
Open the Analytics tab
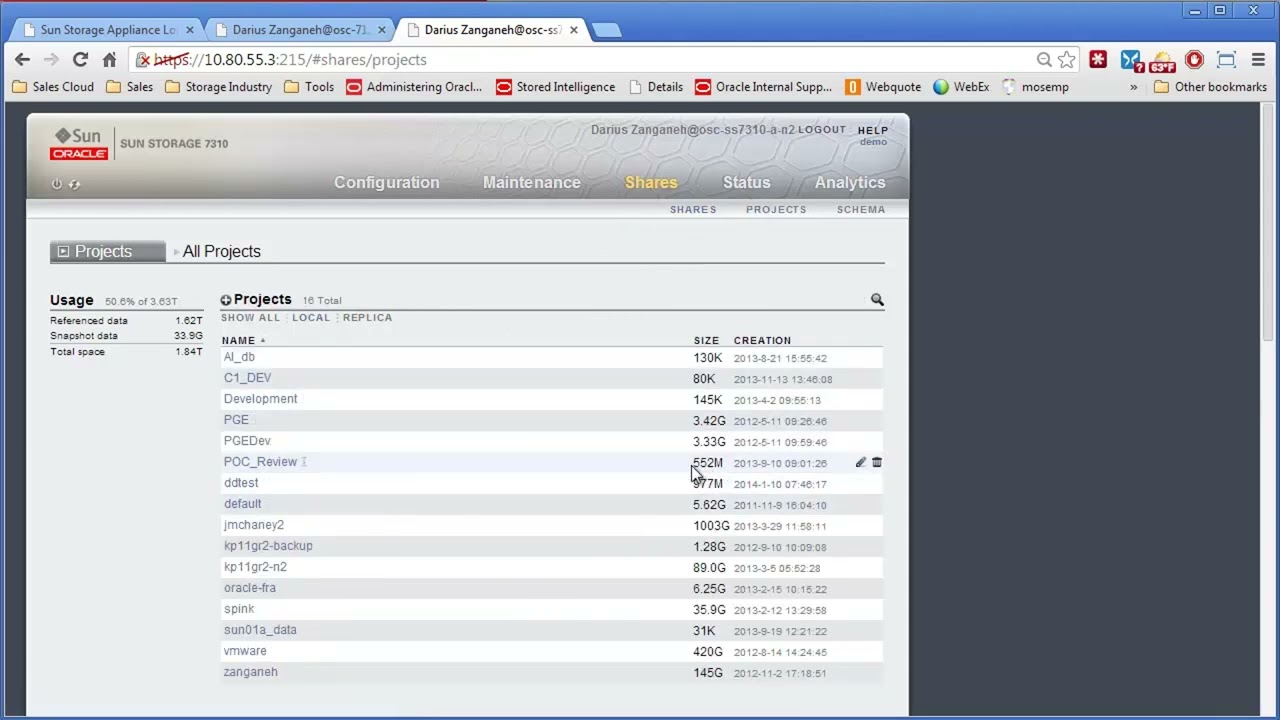click(x=850, y=182)
